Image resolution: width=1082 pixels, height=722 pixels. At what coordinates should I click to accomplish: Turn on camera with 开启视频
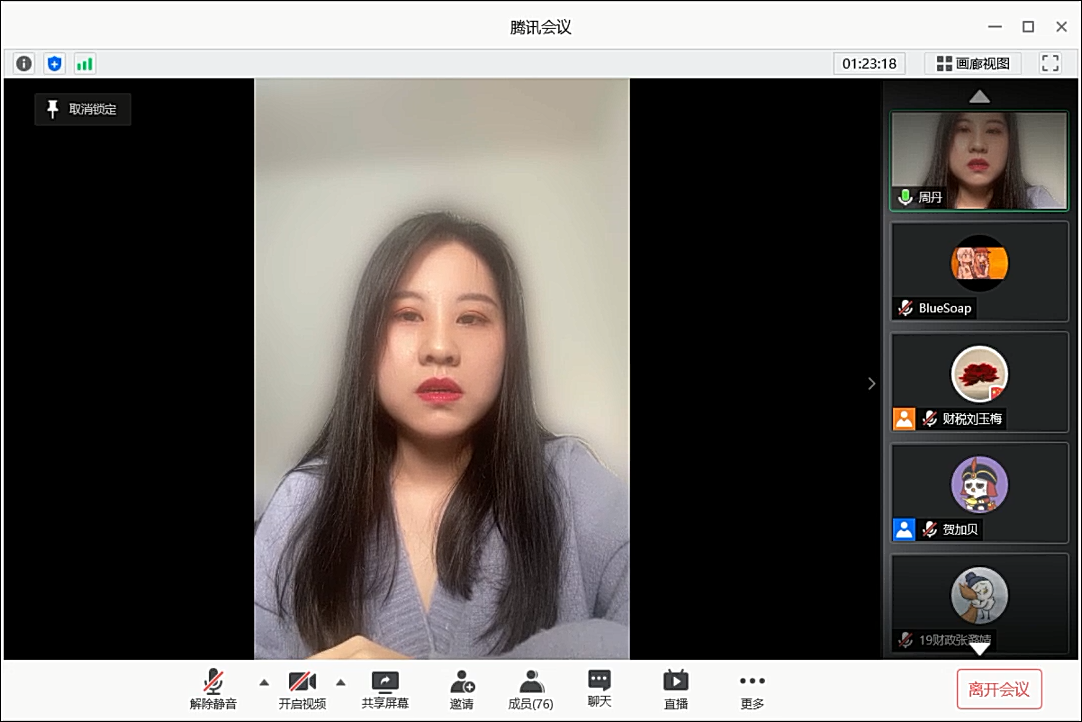[302, 690]
